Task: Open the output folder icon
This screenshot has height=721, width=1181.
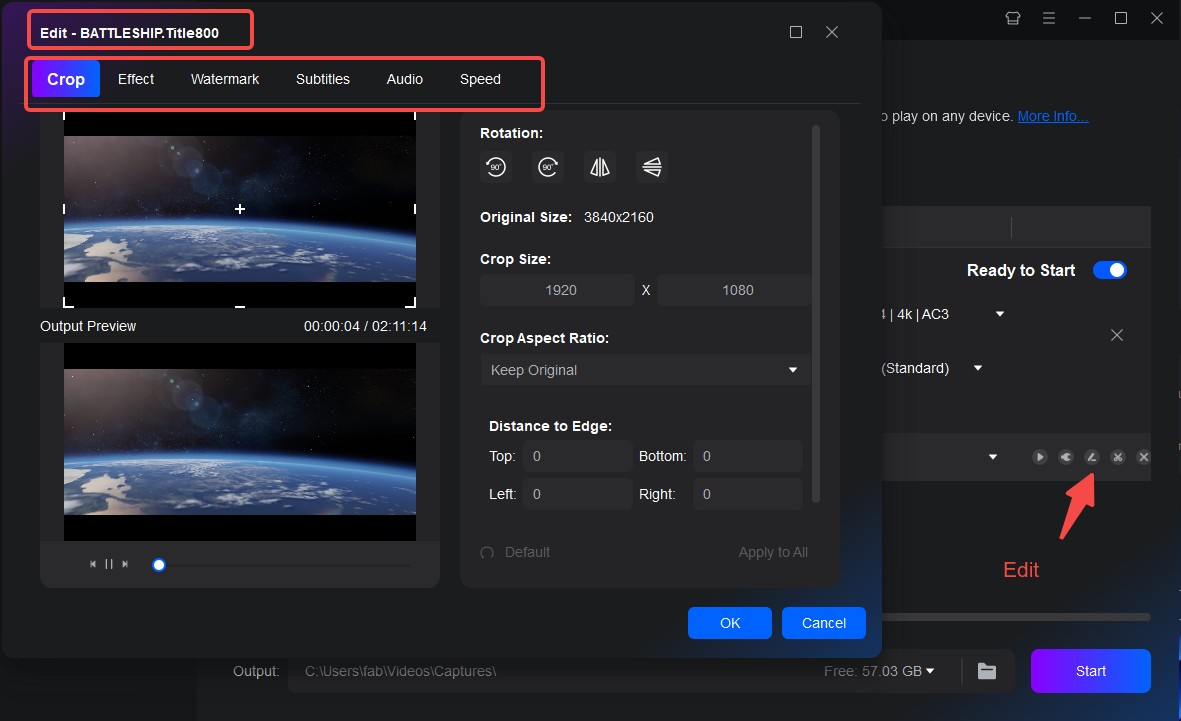Action: [987, 671]
